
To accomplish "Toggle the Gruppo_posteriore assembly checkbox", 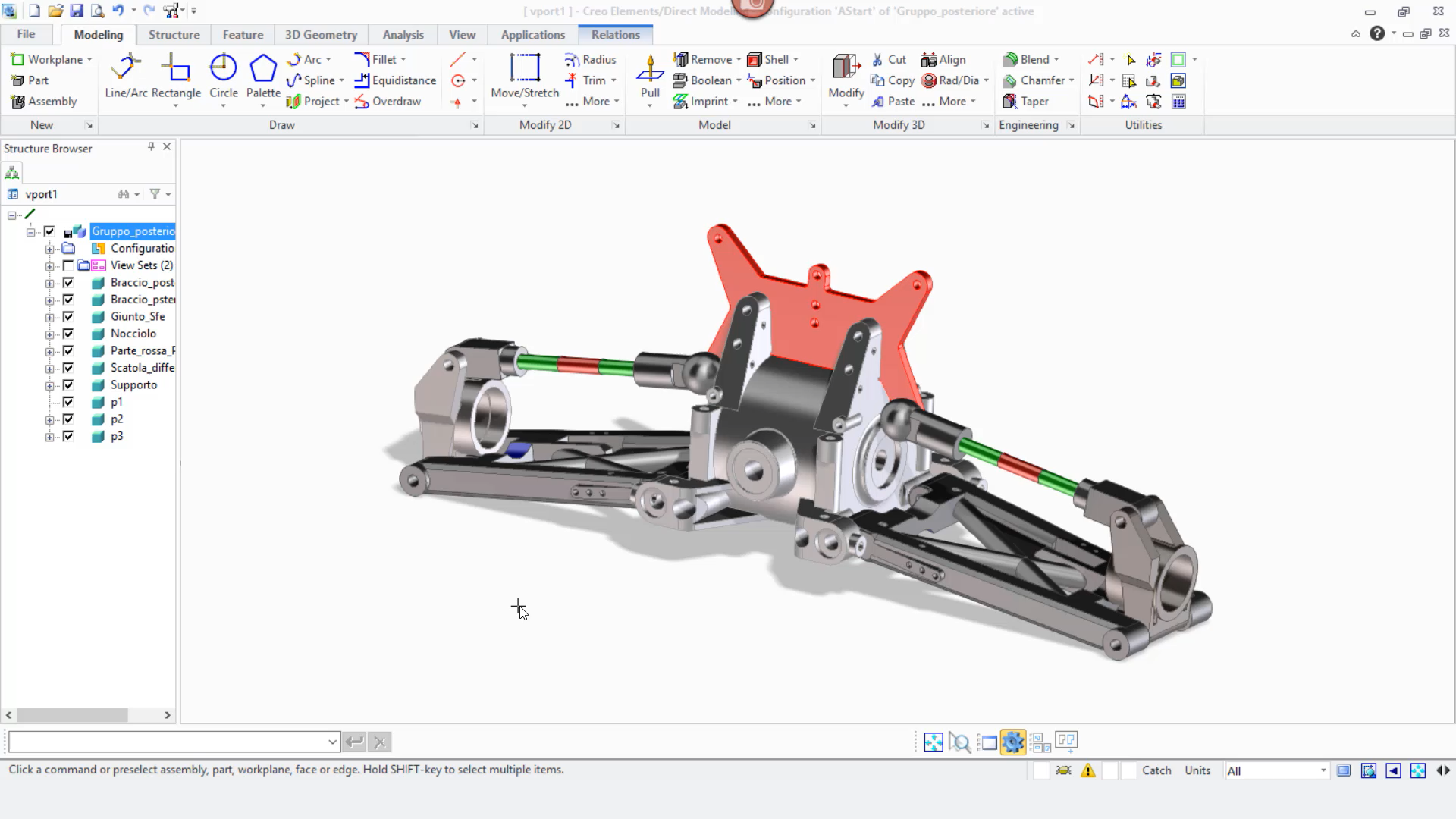I will (49, 231).
